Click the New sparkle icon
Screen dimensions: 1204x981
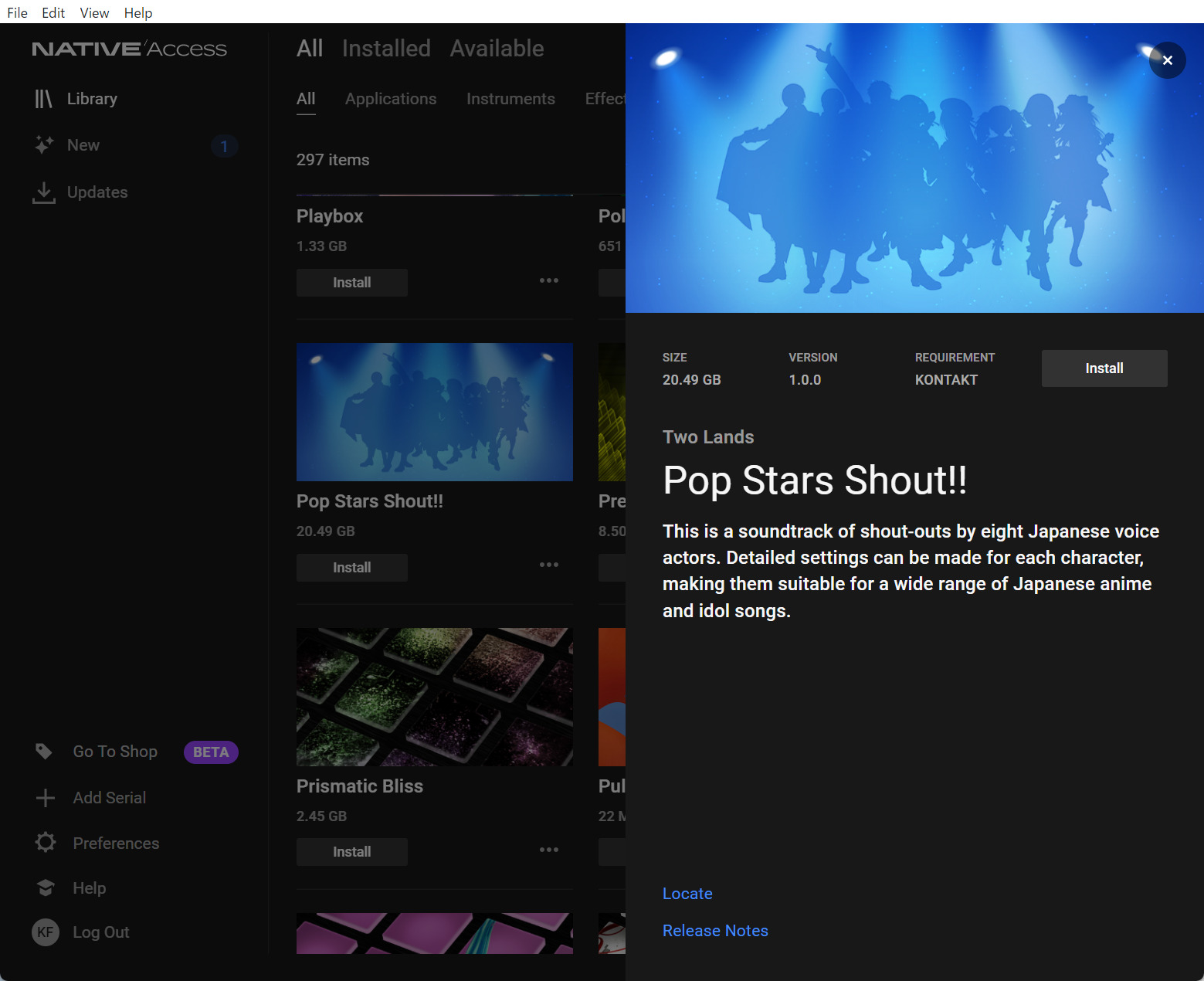coord(44,145)
